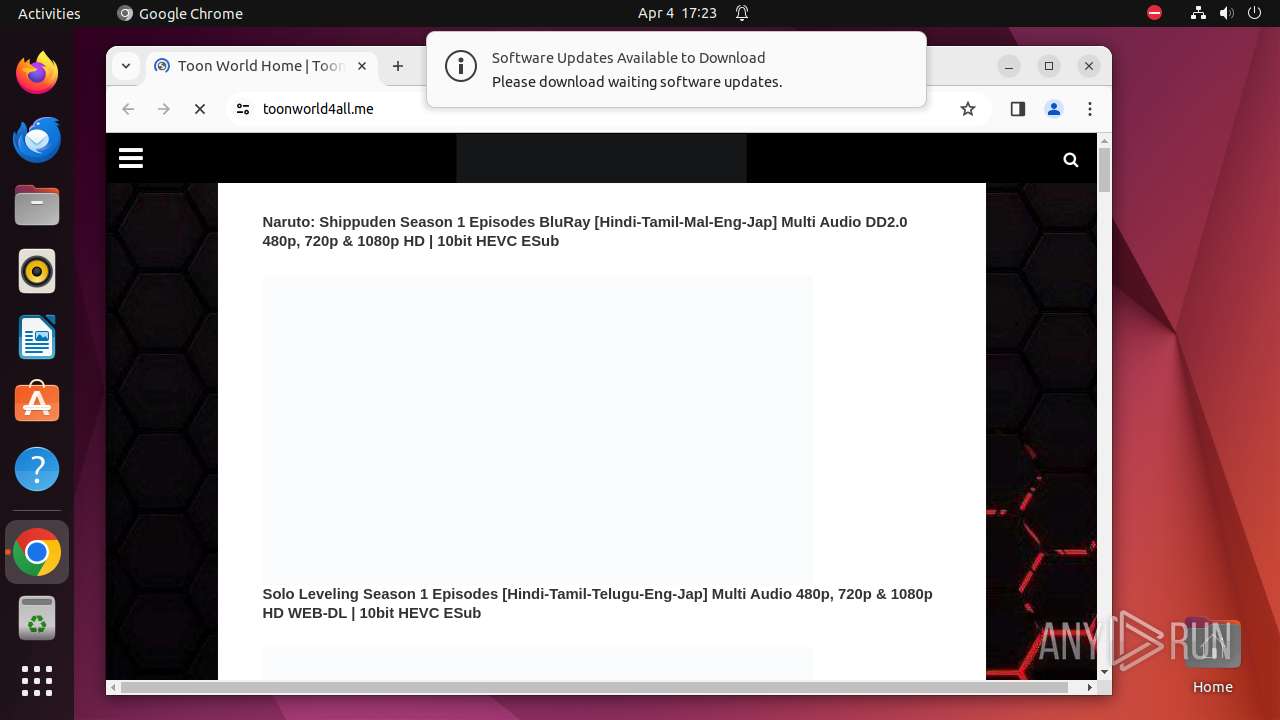
Task: Toggle the Chrome side panel
Action: coord(1018,109)
